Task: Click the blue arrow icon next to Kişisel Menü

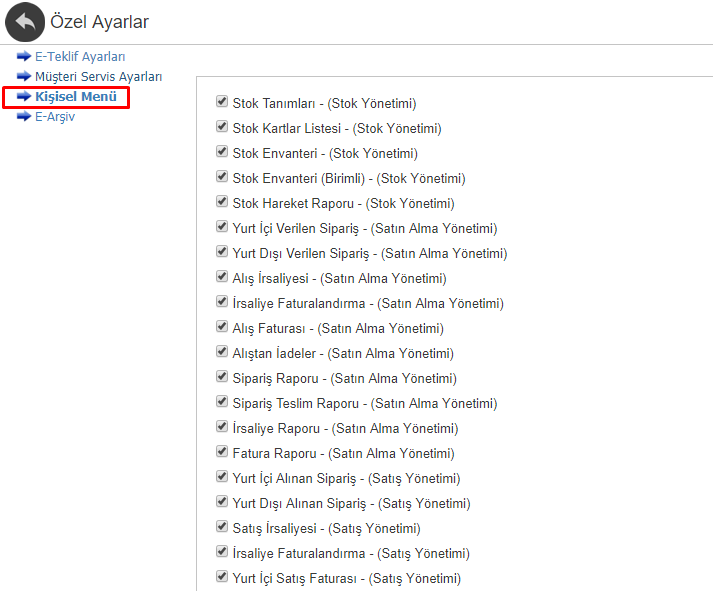Action: (24, 96)
